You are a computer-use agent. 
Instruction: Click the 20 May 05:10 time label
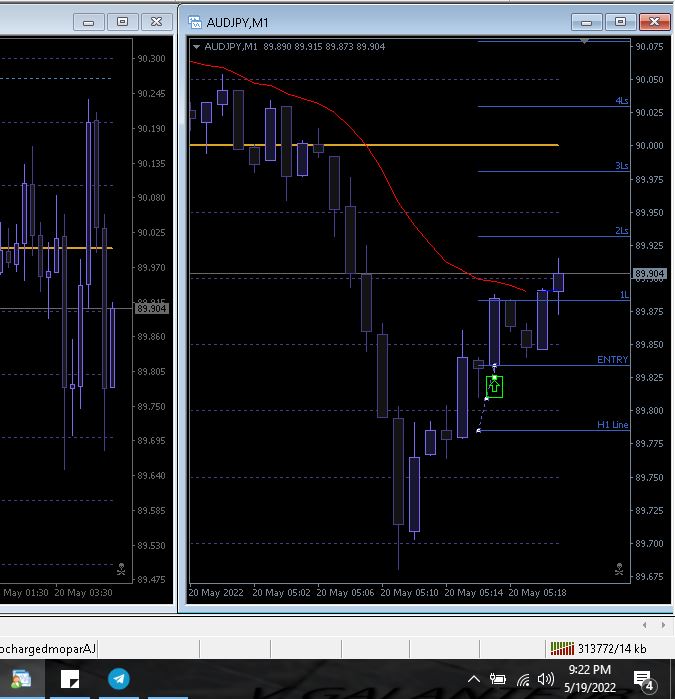click(409, 592)
